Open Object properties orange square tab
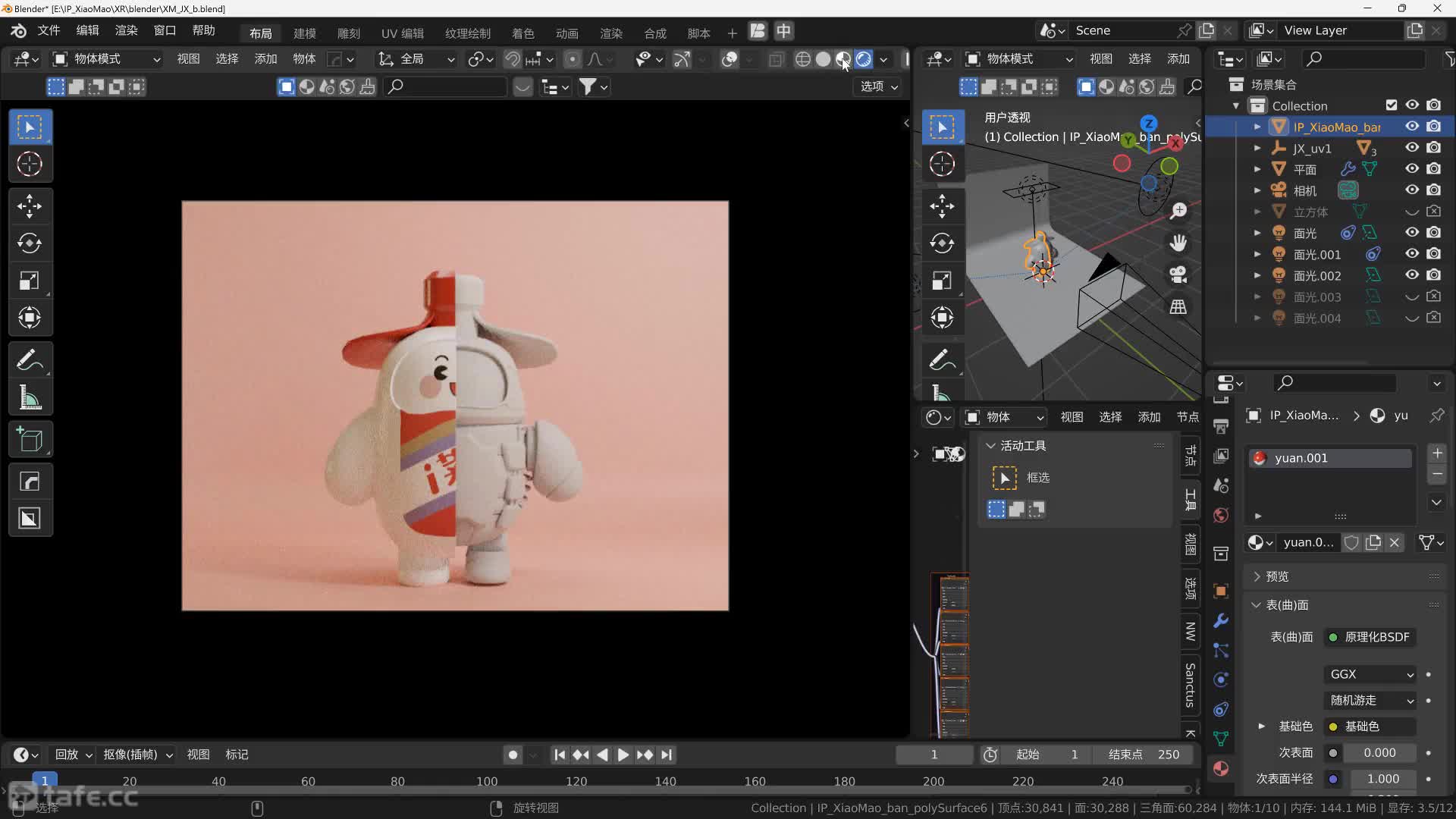The image size is (1456, 819). click(x=1221, y=591)
